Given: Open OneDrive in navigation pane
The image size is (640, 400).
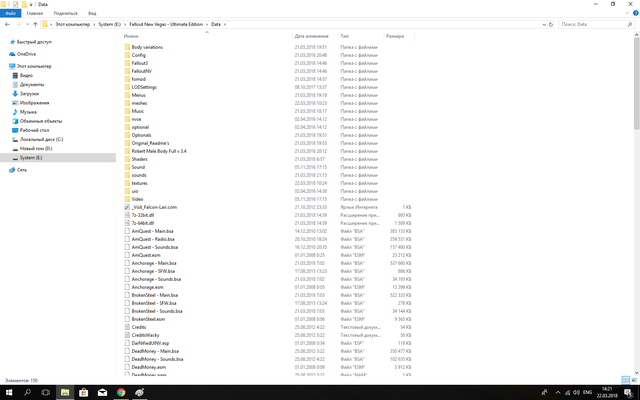Looking at the screenshot, I should (x=26, y=54).
